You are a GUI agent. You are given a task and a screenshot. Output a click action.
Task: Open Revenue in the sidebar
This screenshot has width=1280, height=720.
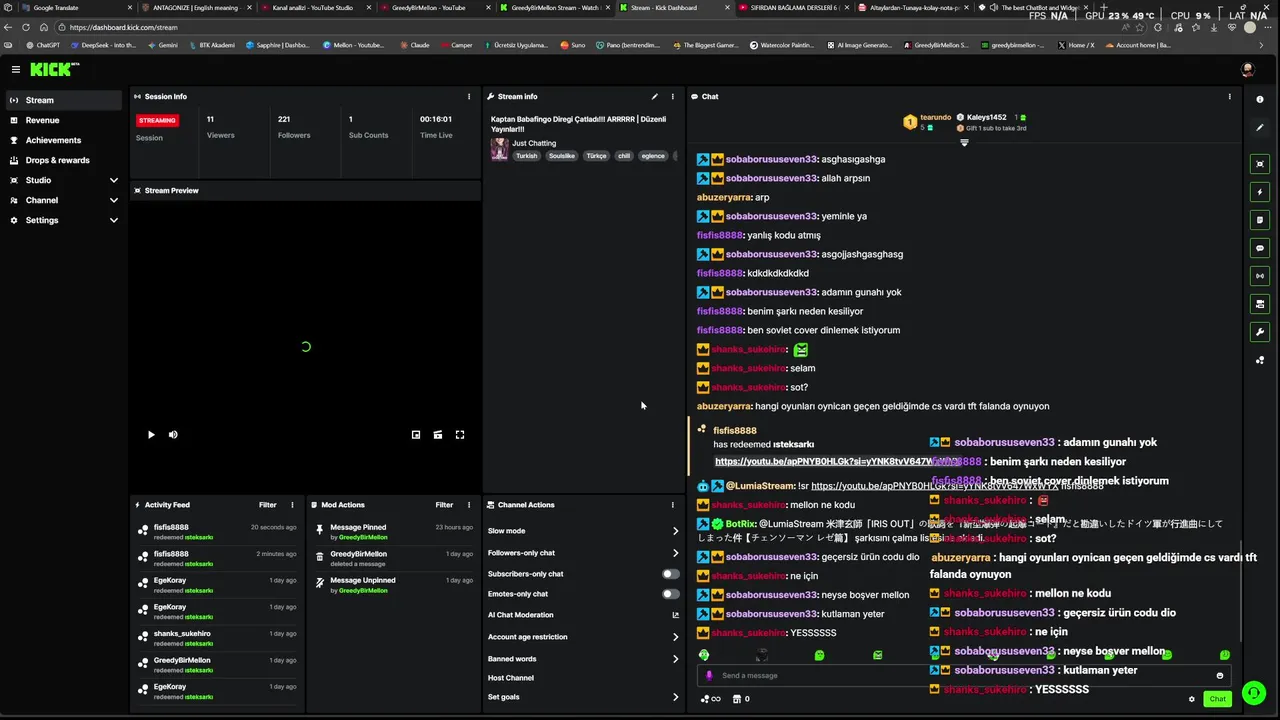[x=63, y=120]
